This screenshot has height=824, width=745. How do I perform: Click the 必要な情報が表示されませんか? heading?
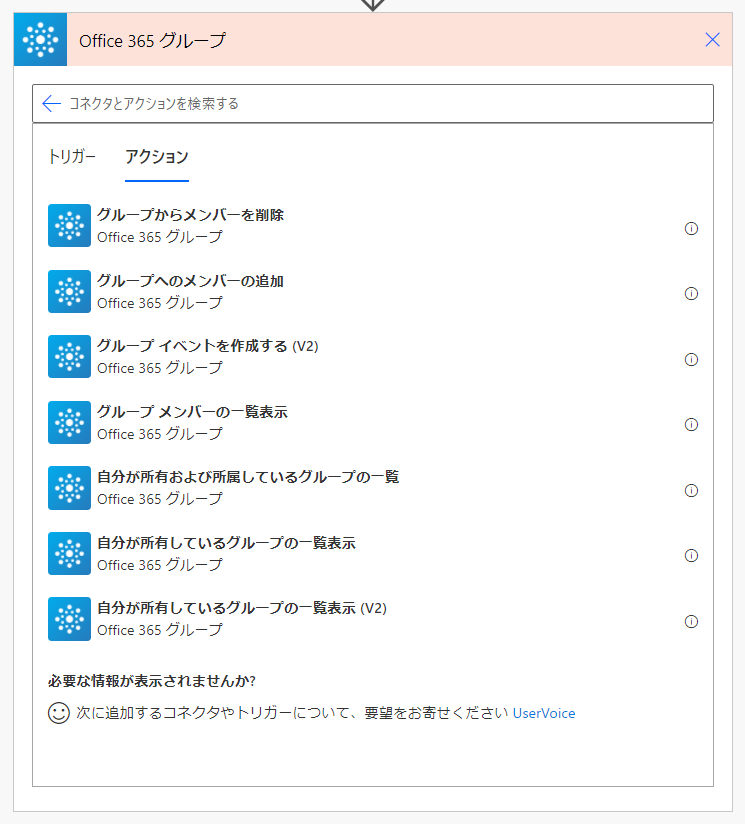(x=152, y=681)
